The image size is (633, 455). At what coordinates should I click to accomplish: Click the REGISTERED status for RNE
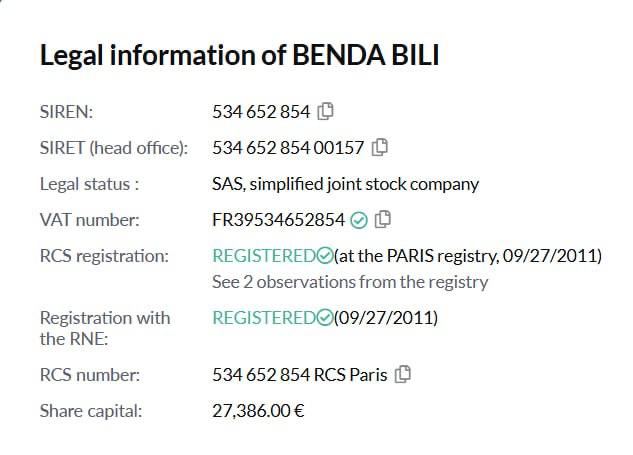264,319
